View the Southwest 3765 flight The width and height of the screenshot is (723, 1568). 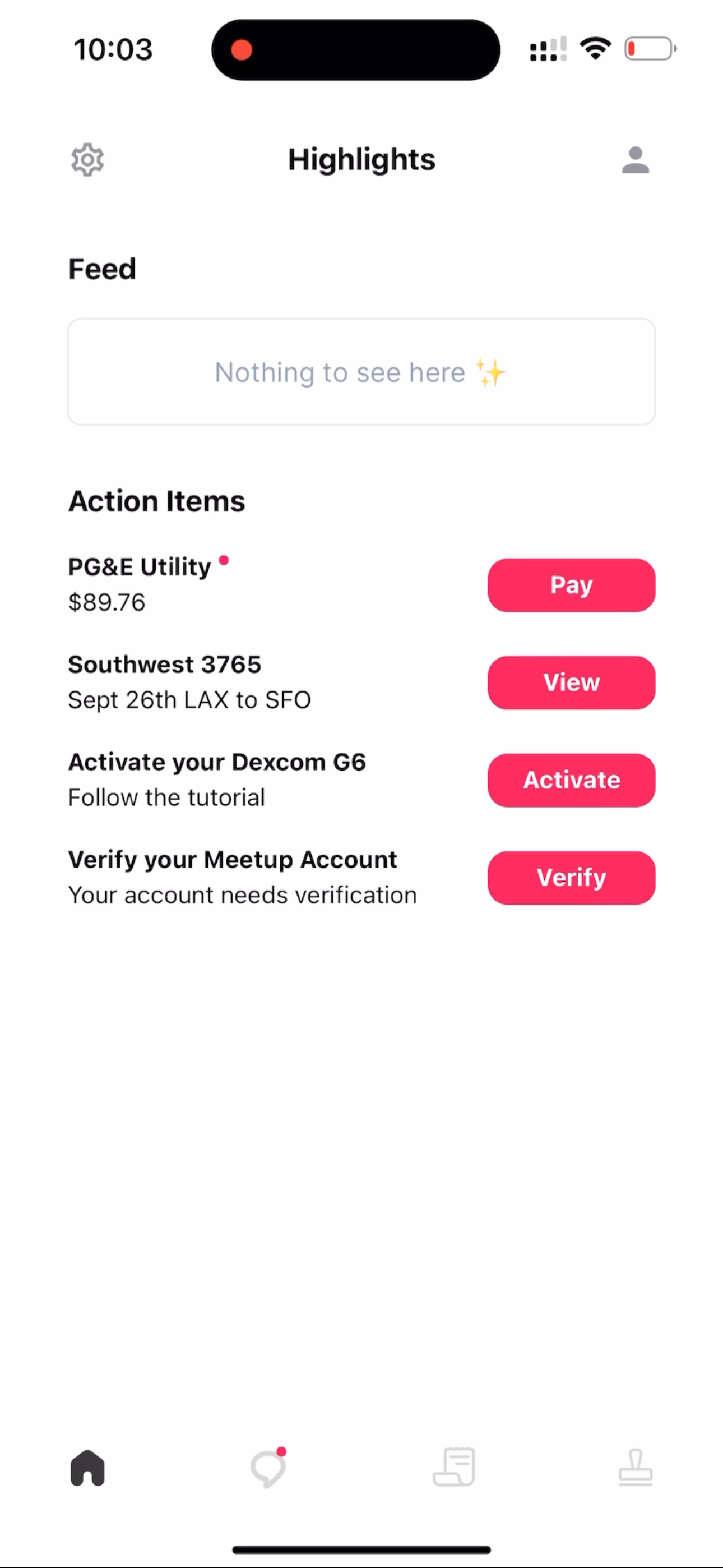point(571,682)
